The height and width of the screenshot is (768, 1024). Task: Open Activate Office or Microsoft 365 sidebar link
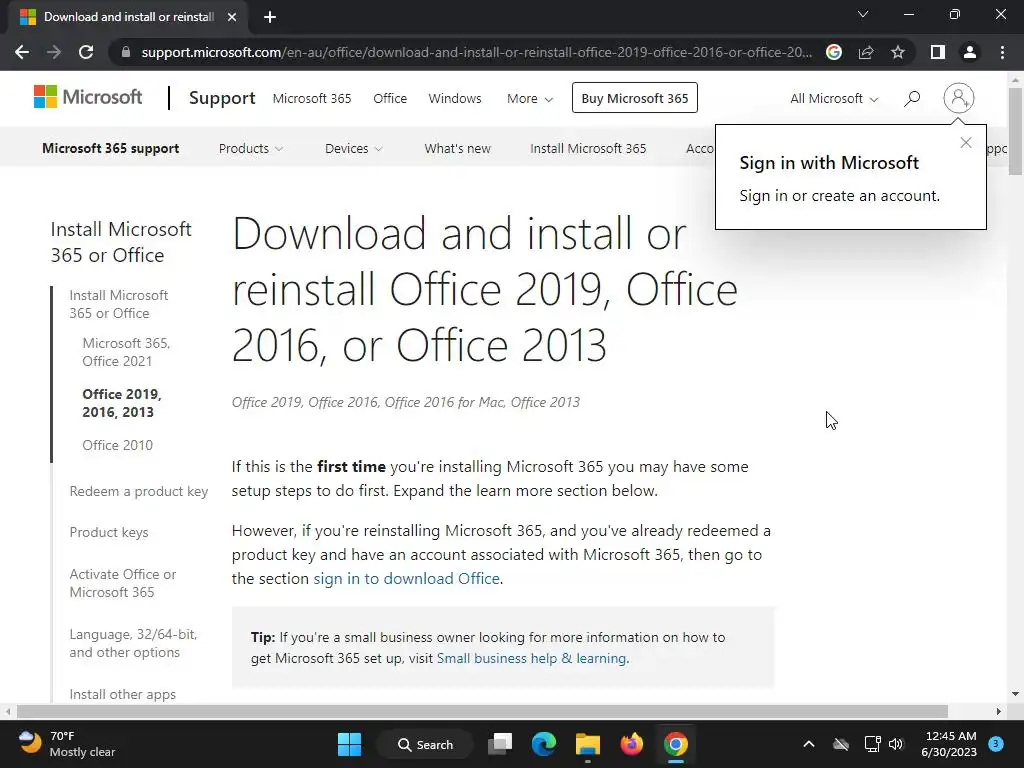pos(123,583)
